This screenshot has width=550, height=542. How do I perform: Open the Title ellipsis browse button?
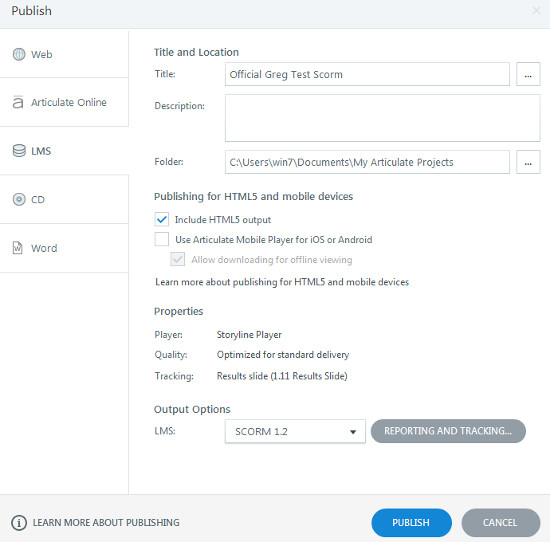528,74
